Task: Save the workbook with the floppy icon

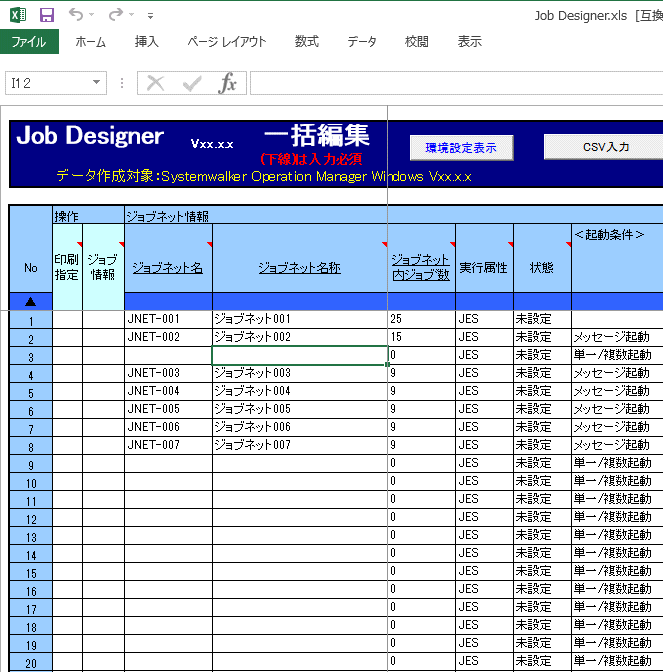Action: 47,15
